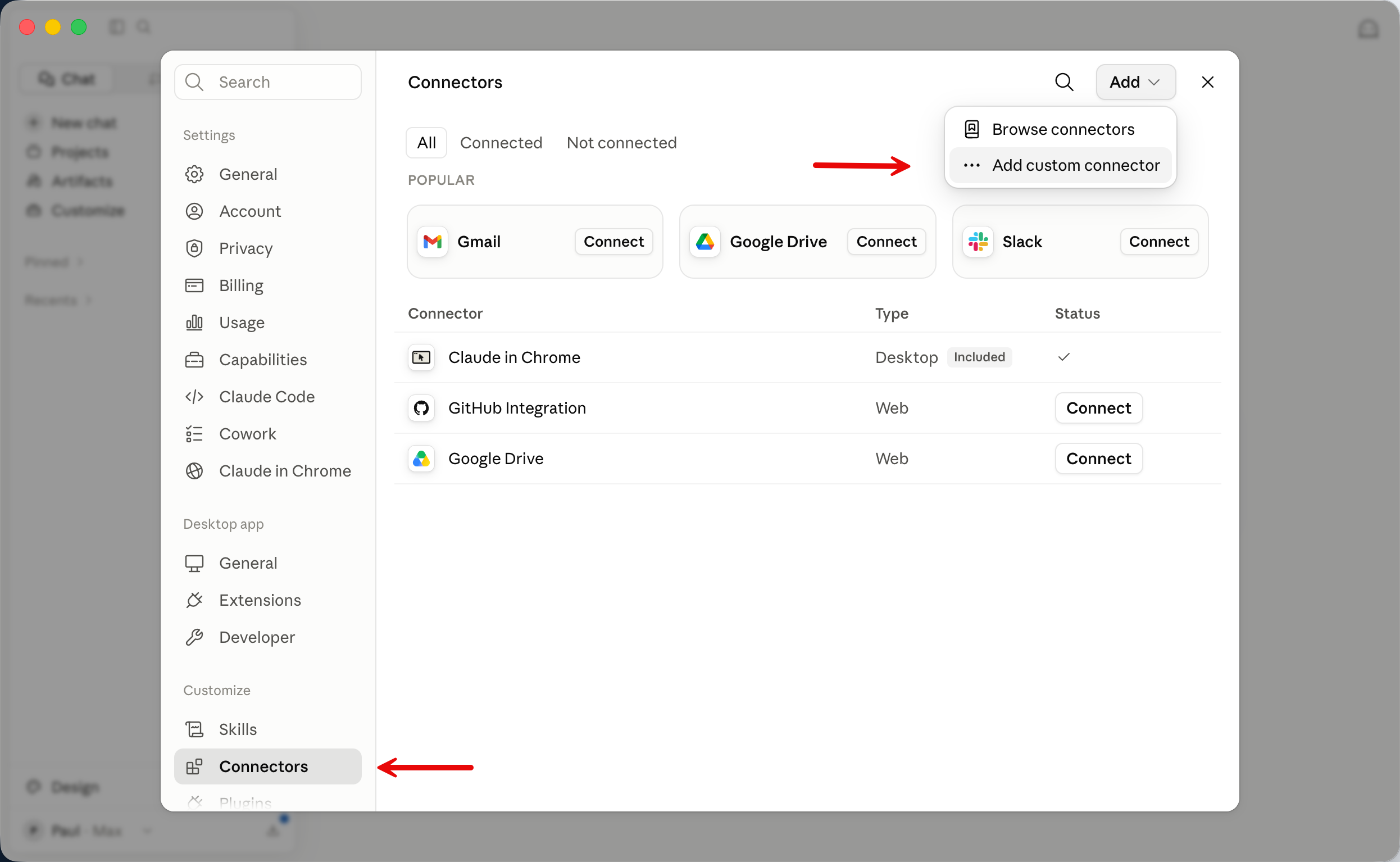The width and height of the screenshot is (1400, 862).
Task: Click the GitHub Integration row name
Action: tap(517, 408)
